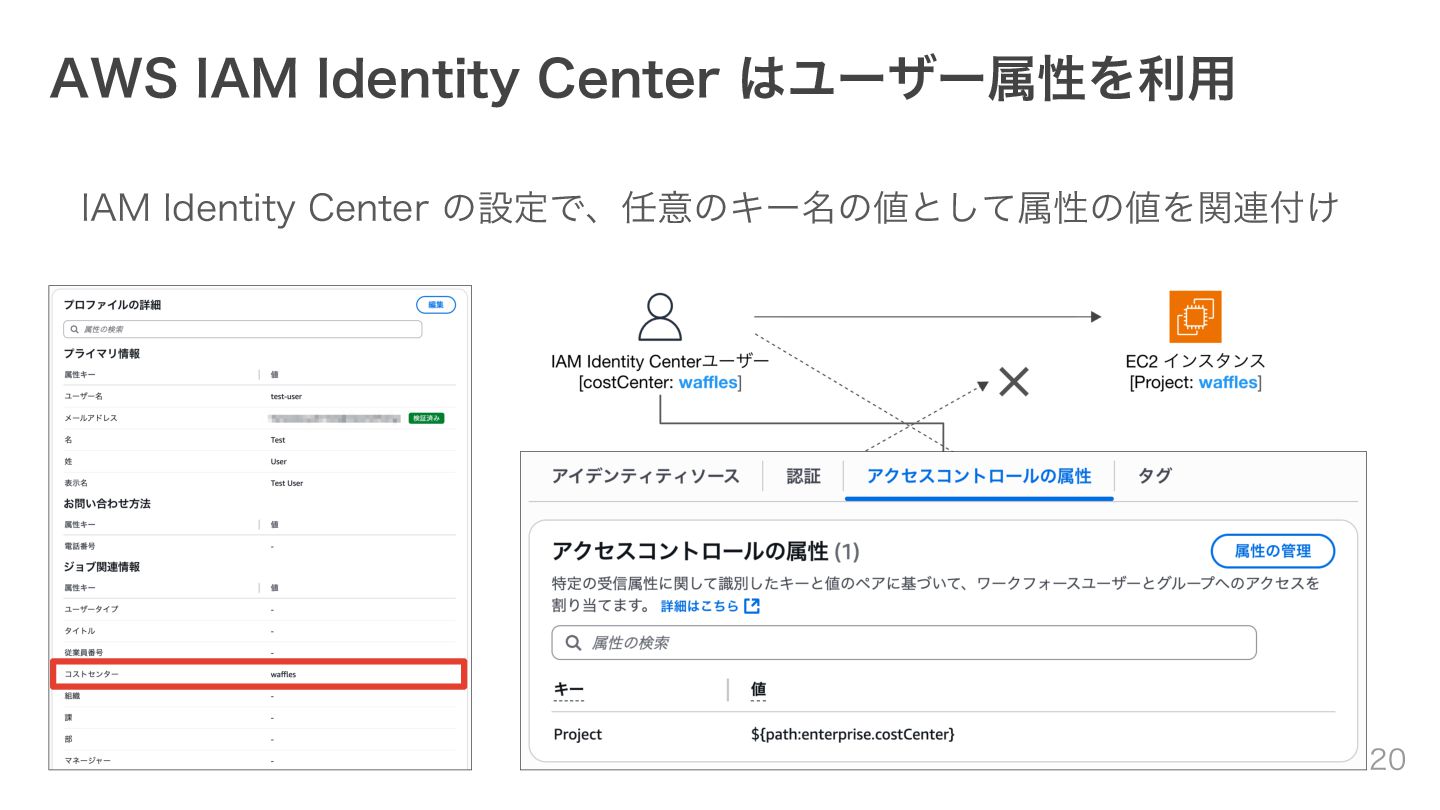Click the プロファイルの詳細 heading
Screen dimensions: 1440x810
pyautogui.click(x=112, y=305)
